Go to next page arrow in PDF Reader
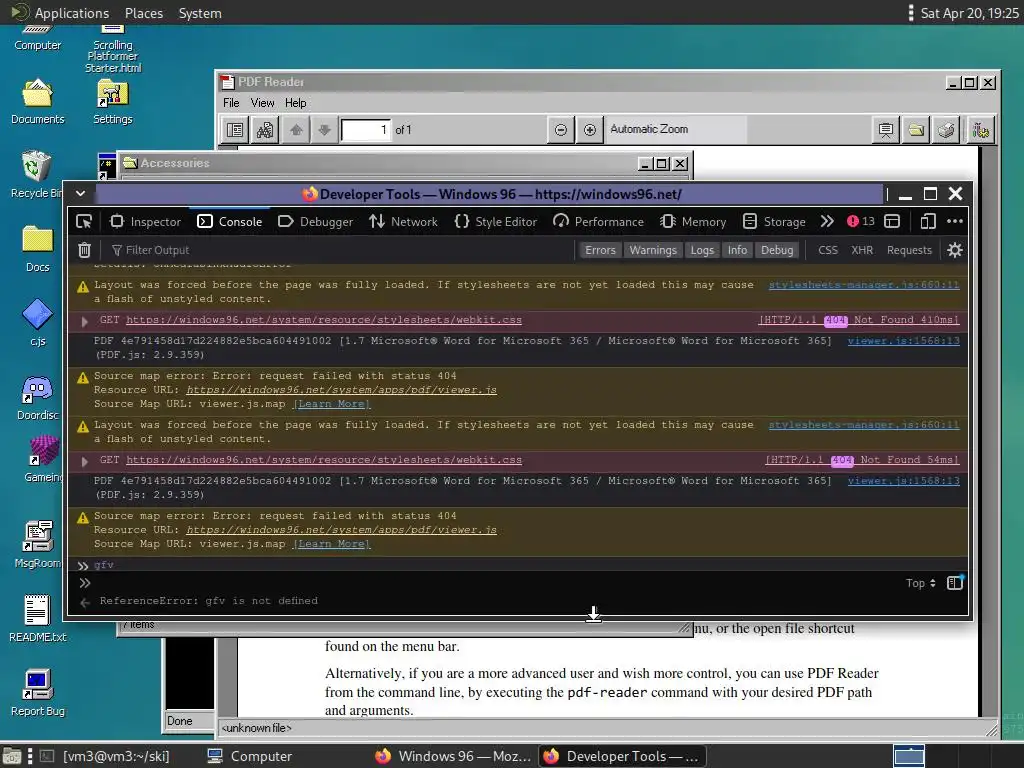The width and height of the screenshot is (1024, 768). (x=324, y=129)
